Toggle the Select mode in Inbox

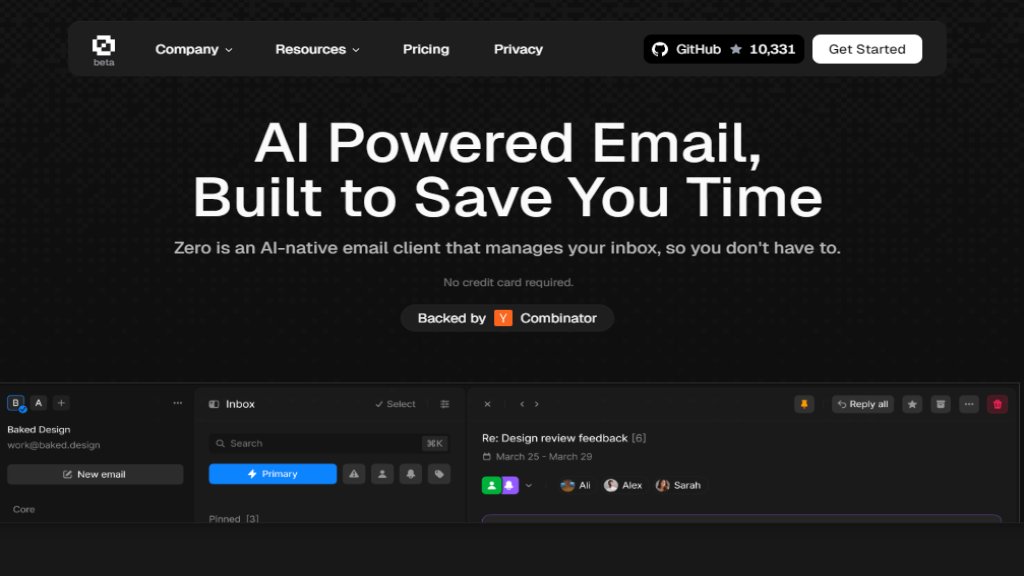[395, 404]
